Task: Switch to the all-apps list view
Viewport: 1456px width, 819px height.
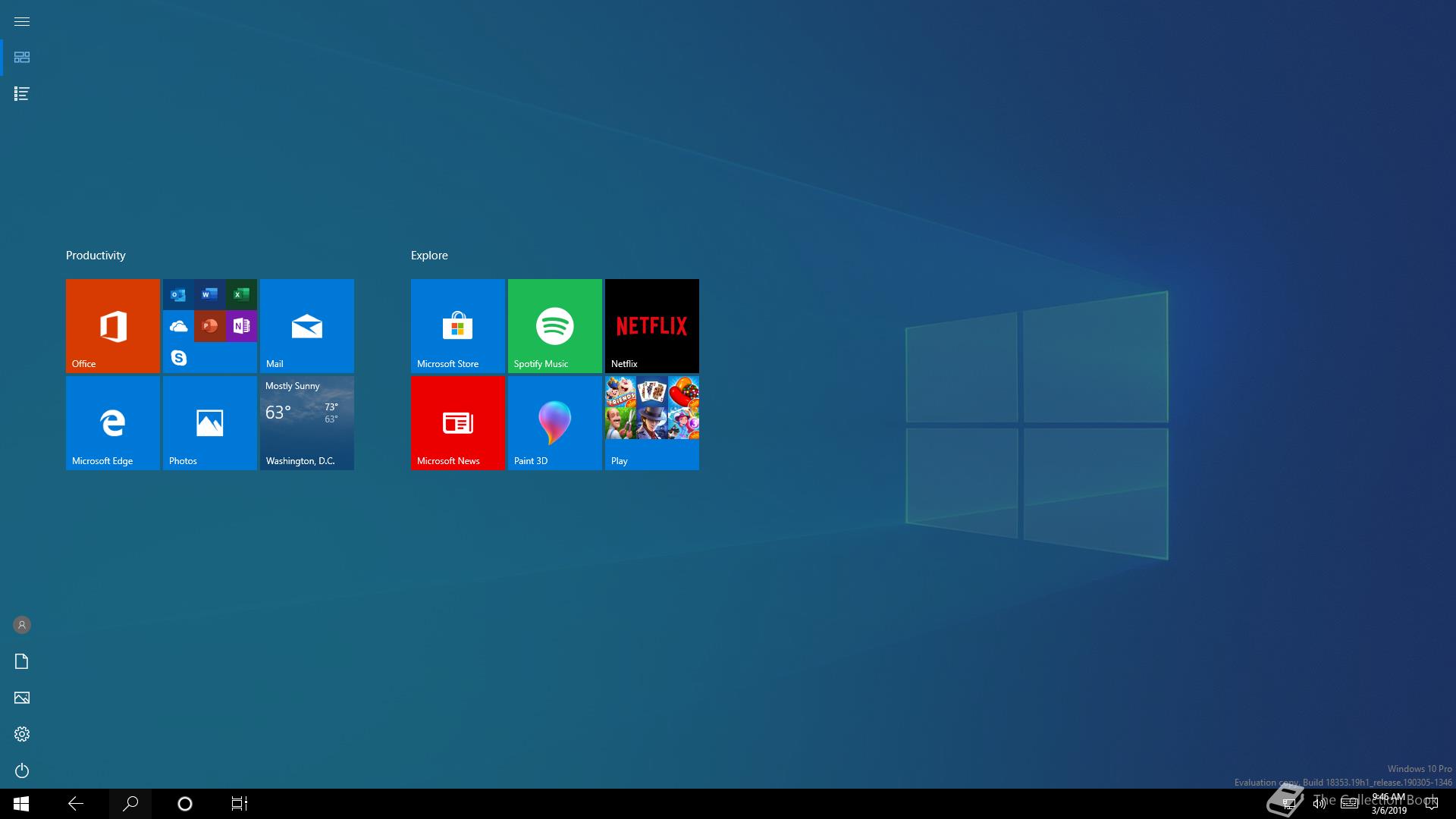Action: pyautogui.click(x=21, y=94)
